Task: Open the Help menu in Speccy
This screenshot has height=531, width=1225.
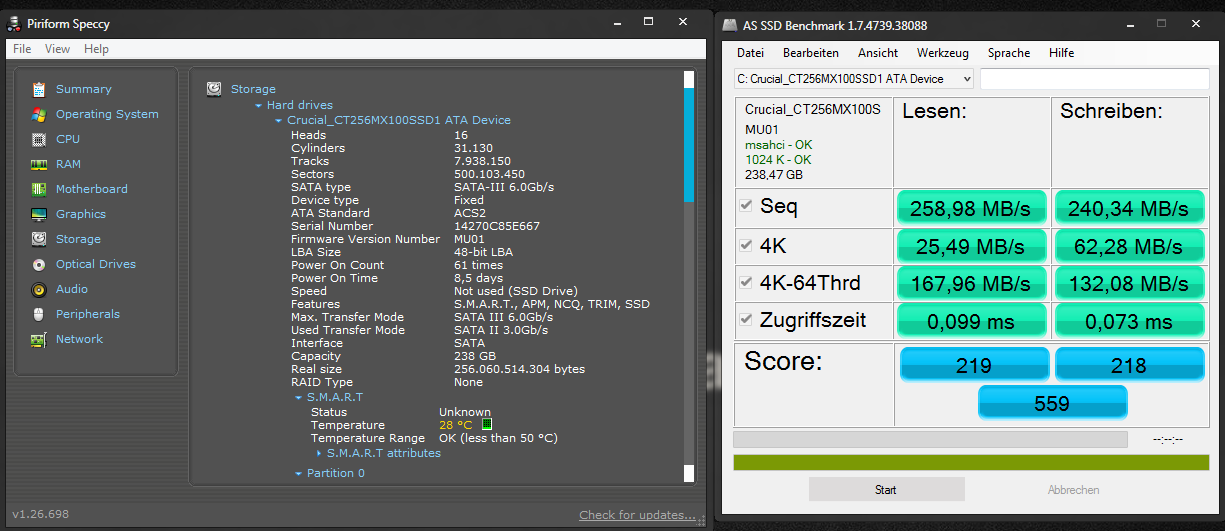Action: click(96, 49)
